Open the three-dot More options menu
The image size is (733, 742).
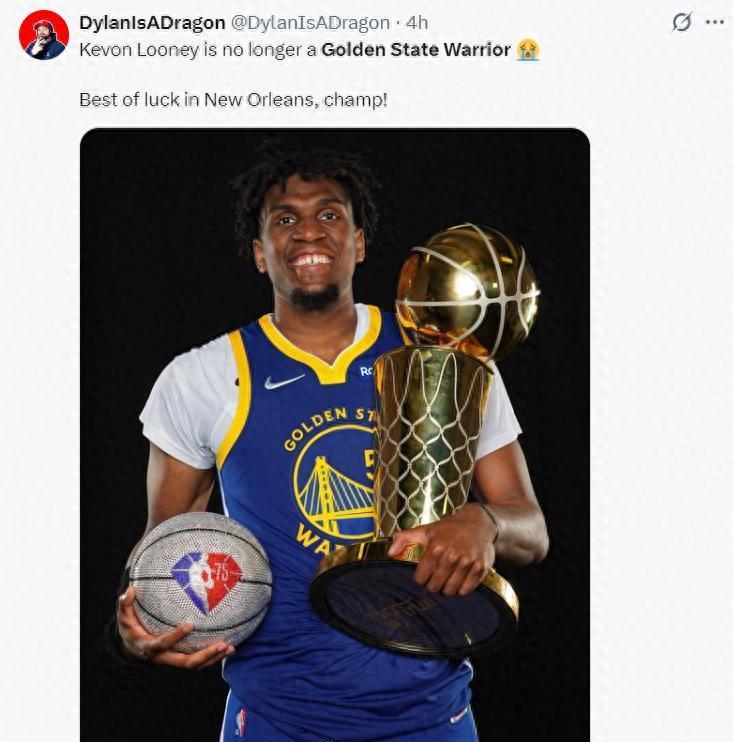[714, 22]
